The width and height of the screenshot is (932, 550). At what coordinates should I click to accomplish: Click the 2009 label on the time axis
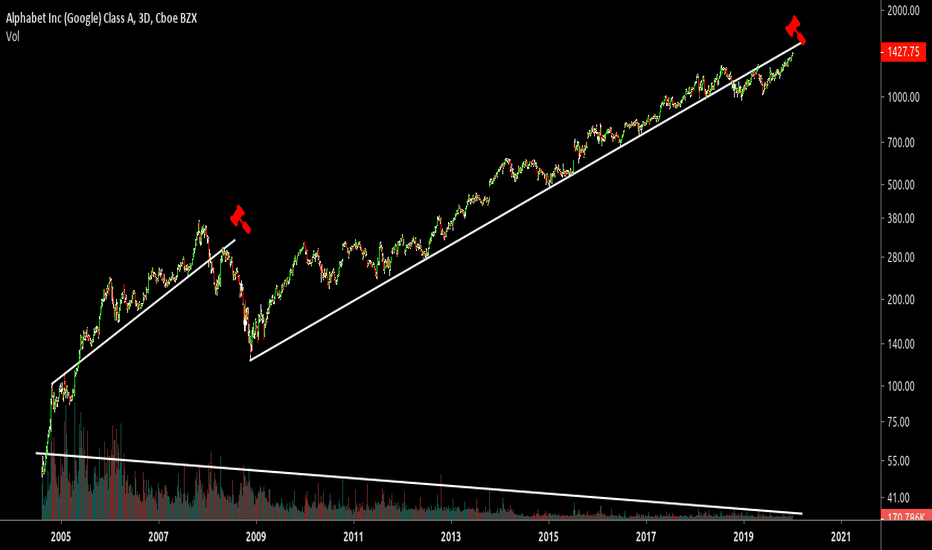tap(256, 537)
